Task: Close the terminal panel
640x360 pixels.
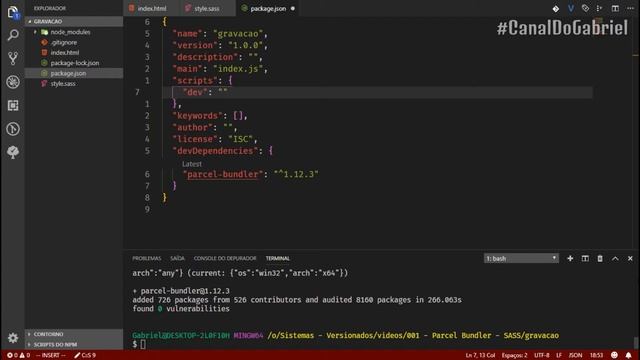Action: tap(630, 258)
